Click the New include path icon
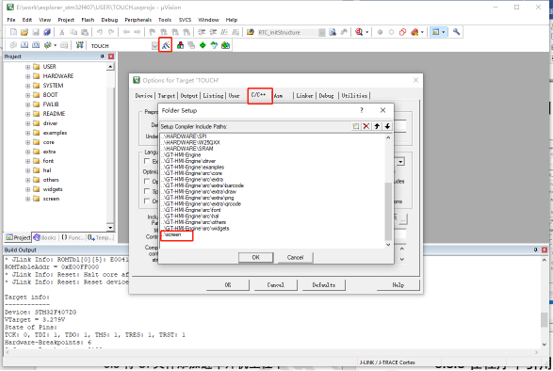The height and width of the screenshot is (371, 553). 356,126
